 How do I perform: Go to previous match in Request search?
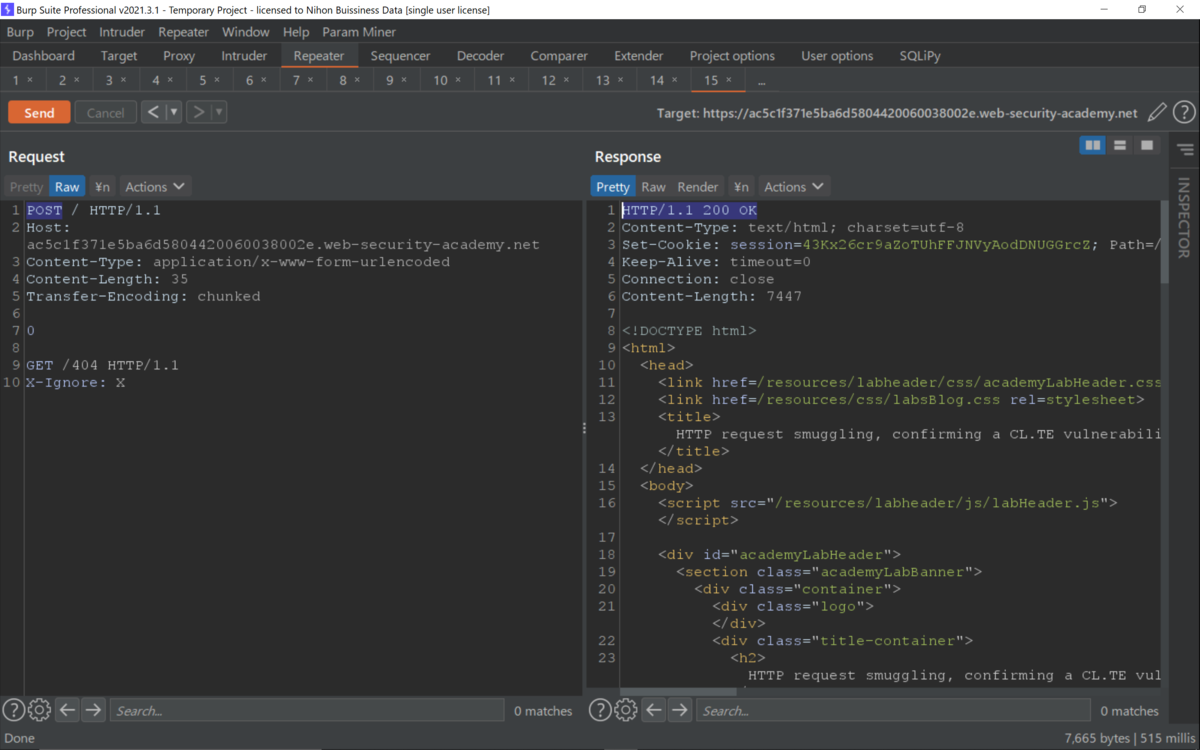point(67,710)
